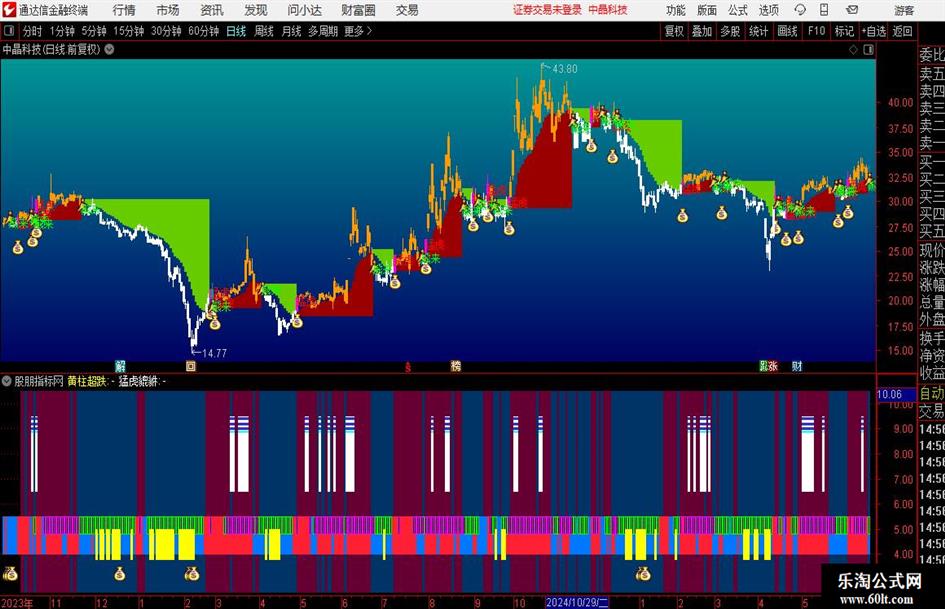945x609 pixels.
Task: Click the 涨 marker below the chart
Action: 773,366
